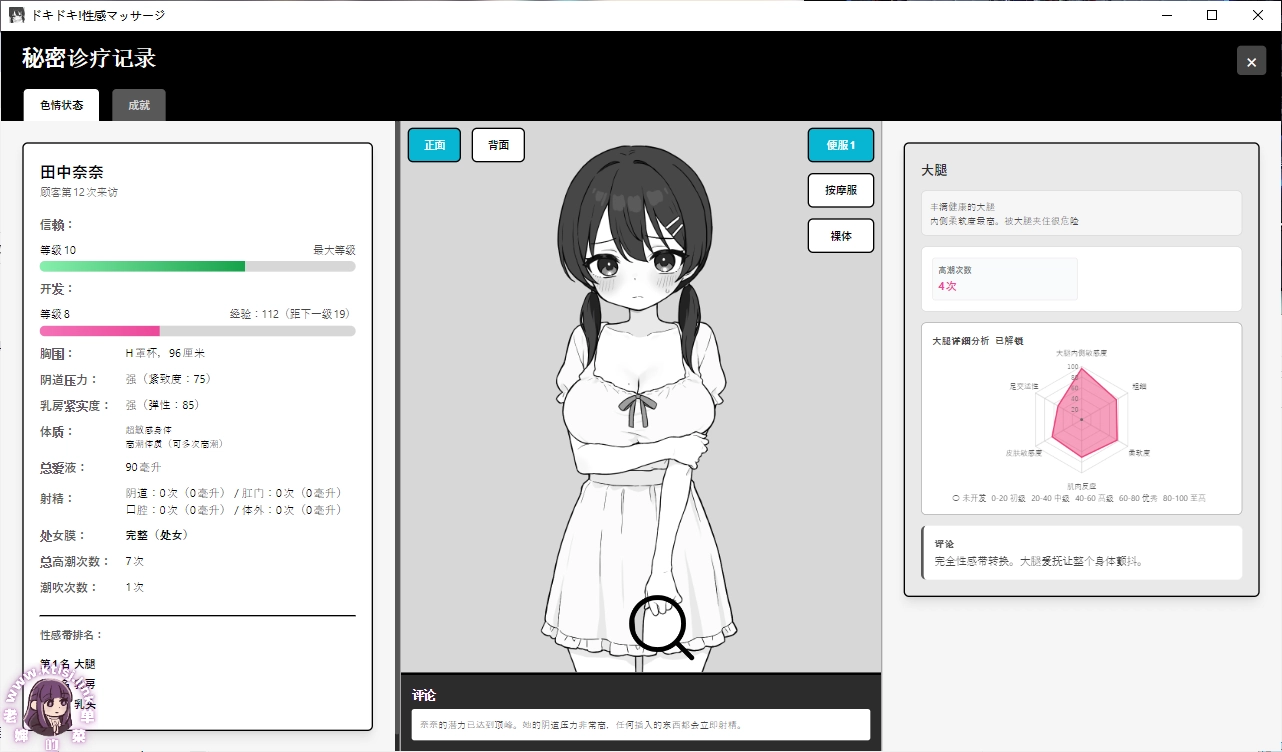Viewport: 1282px width, 752px height.
Task: Switch to the 正面 front view
Action: pos(434,145)
